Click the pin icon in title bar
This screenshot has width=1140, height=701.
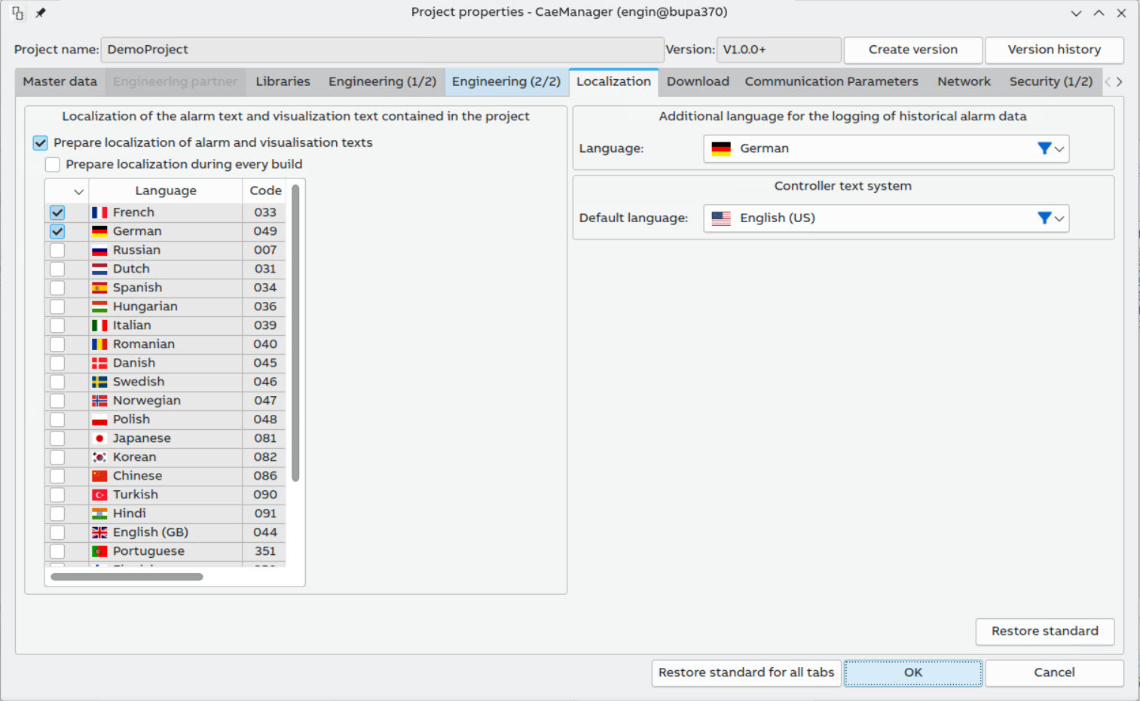(x=40, y=13)
